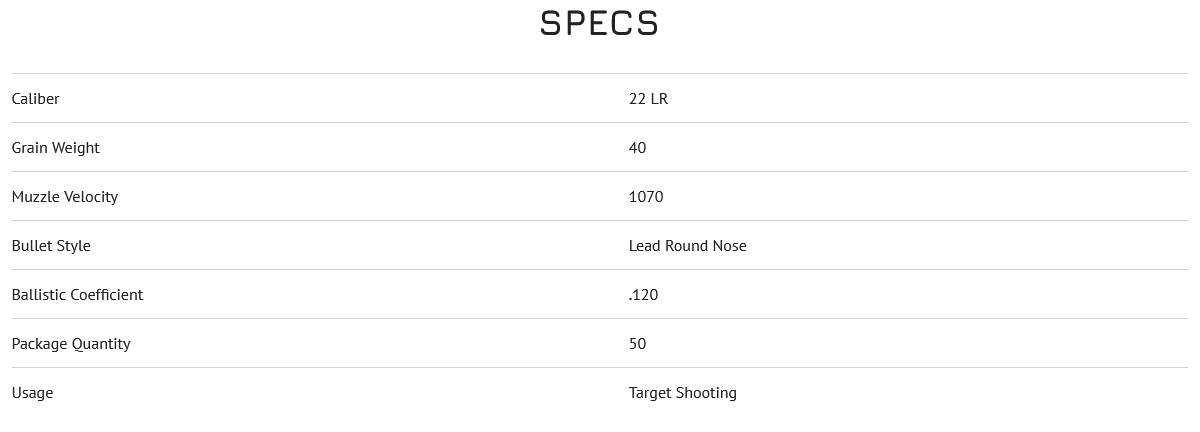Screen dimensions: 1200x432
Task: Click the Lead Round Nose value
Action: point(688,246)
